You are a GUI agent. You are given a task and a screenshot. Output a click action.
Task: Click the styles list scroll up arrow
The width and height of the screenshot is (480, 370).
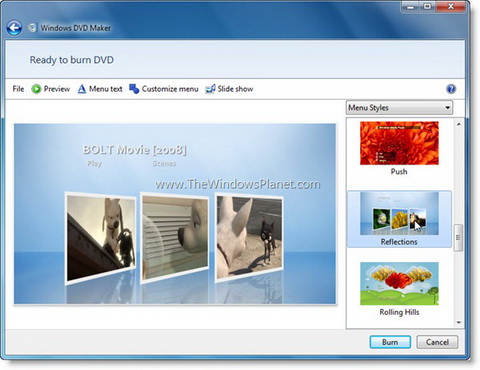[459, 124]
